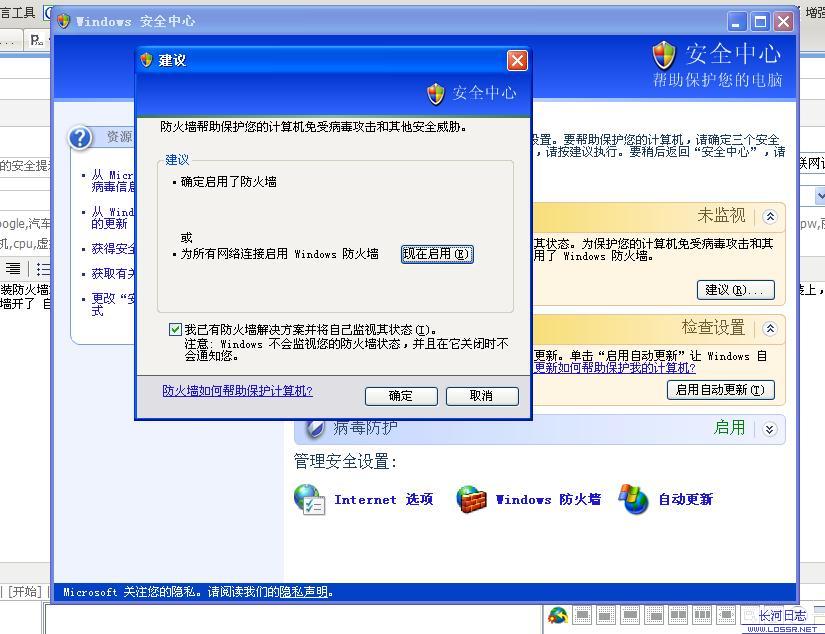
Task: Click the 获得安全 link in 资源 panel
Action: pos(113,248)
